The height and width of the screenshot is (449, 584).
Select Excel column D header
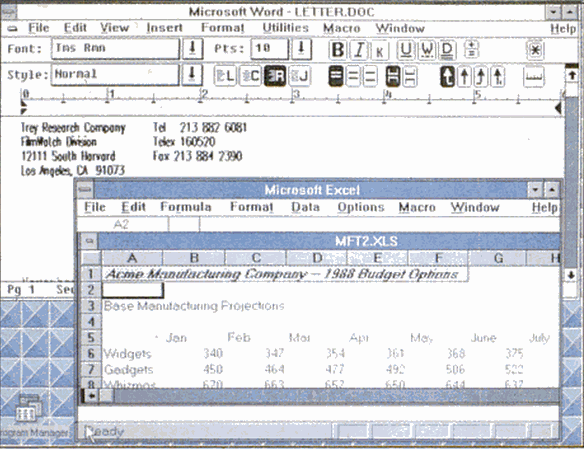(x=317, y=258)
